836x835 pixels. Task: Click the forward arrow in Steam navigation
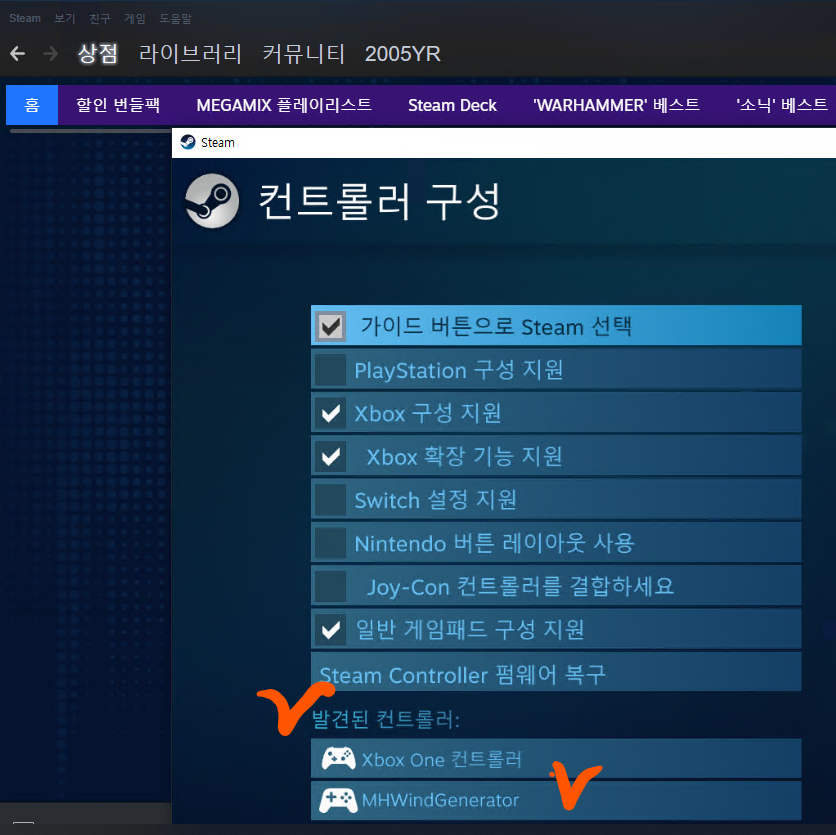pyautogui.click(x=51, y=54)
